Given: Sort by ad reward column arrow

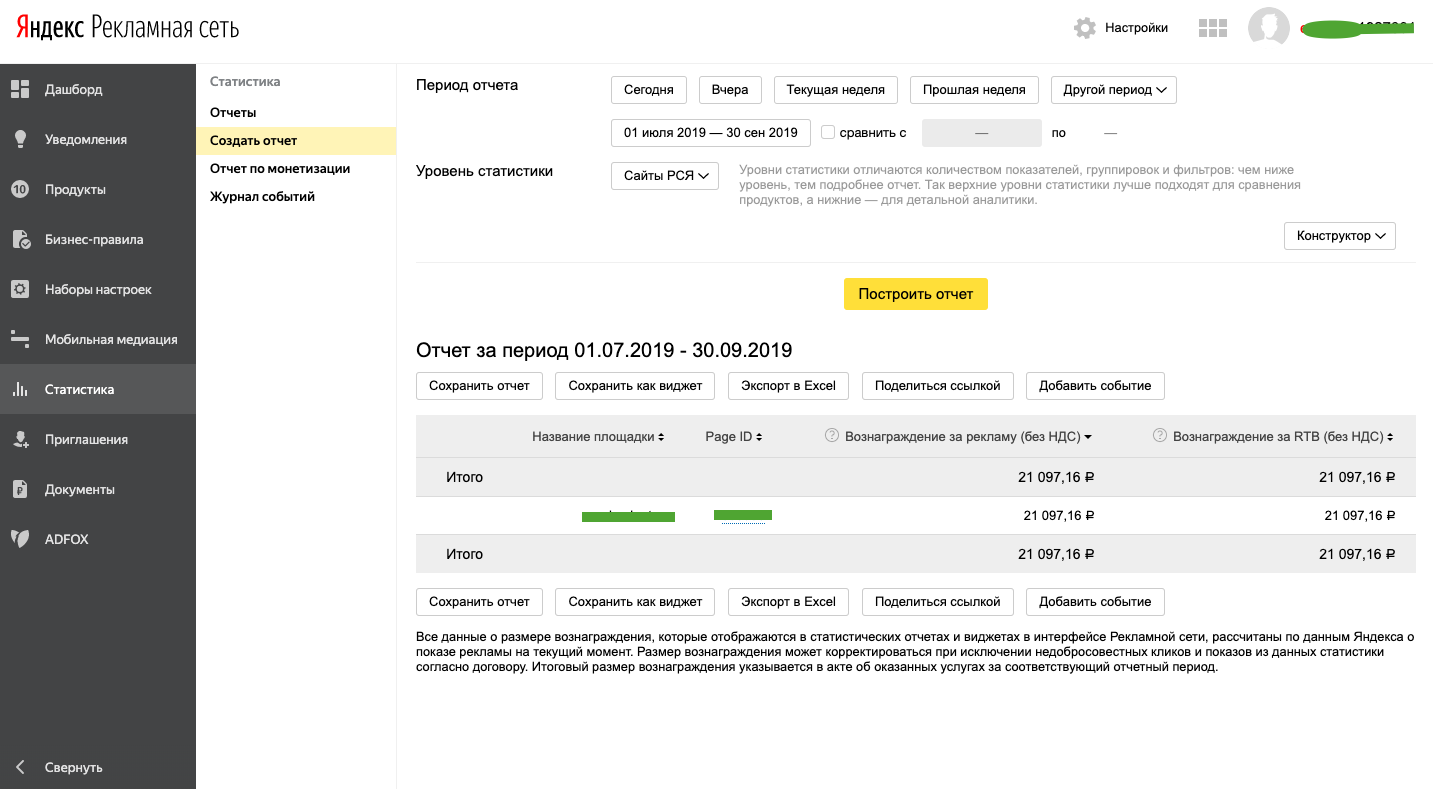Looking at the screenshot, I should point(1088,437).
